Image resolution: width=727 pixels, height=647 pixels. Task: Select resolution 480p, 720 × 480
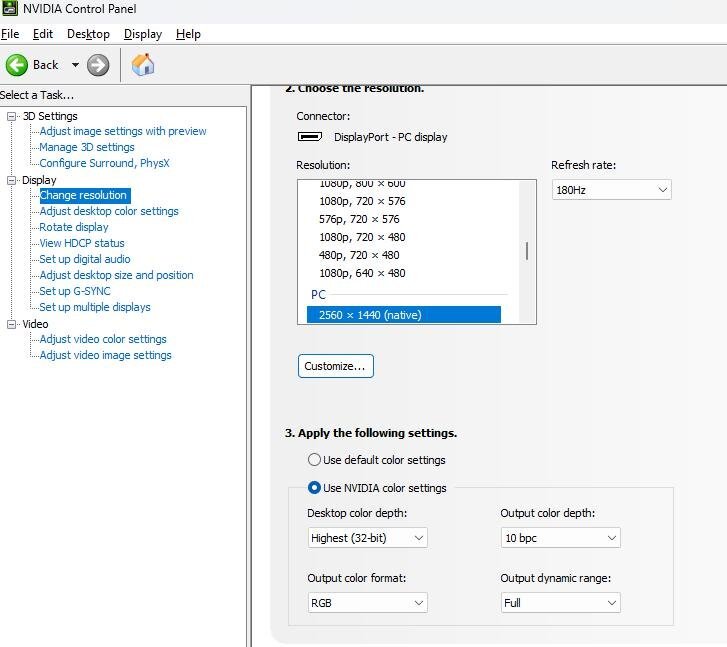tap(359, 255)
